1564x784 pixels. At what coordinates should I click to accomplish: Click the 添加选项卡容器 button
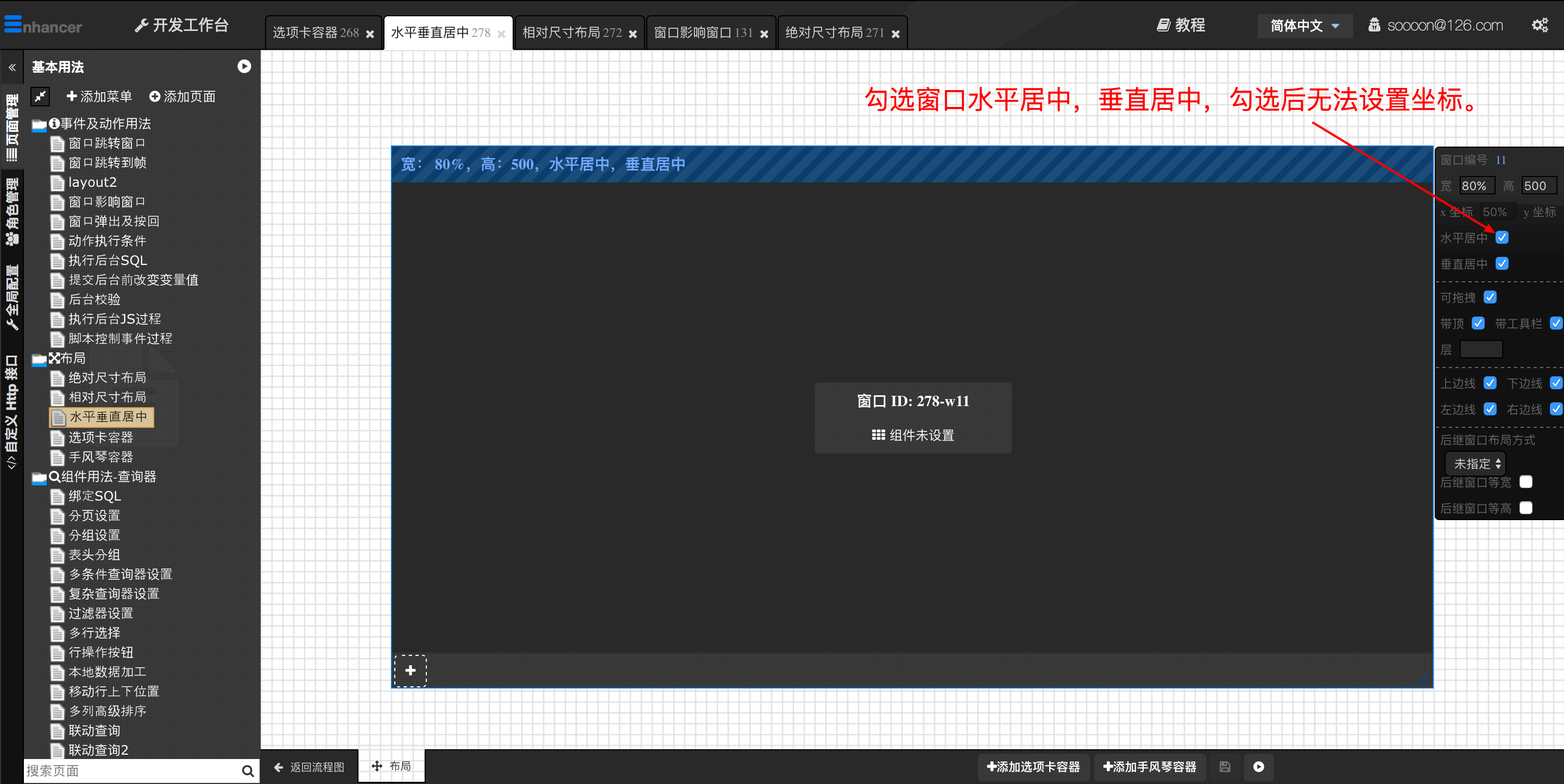click(x=1033, y=767)
